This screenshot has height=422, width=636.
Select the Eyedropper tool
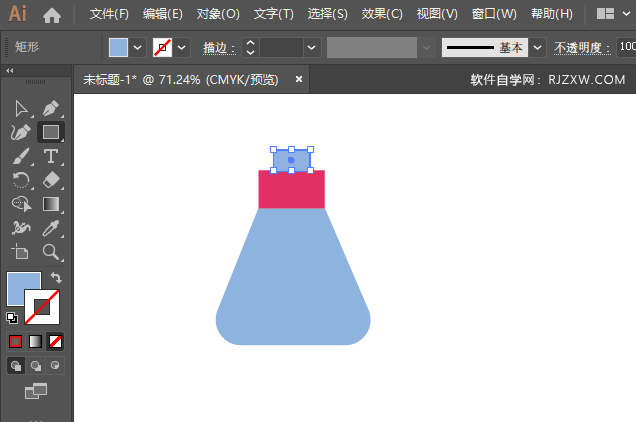51,228
